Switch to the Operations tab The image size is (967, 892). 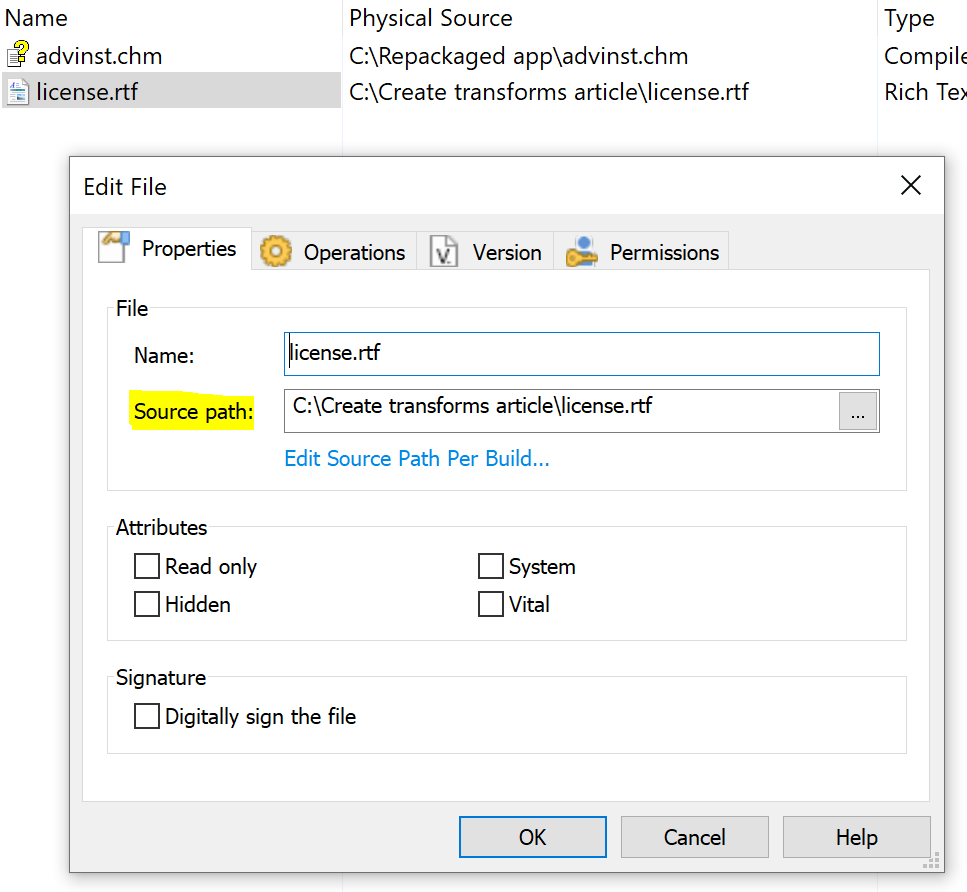coord(334,252)
